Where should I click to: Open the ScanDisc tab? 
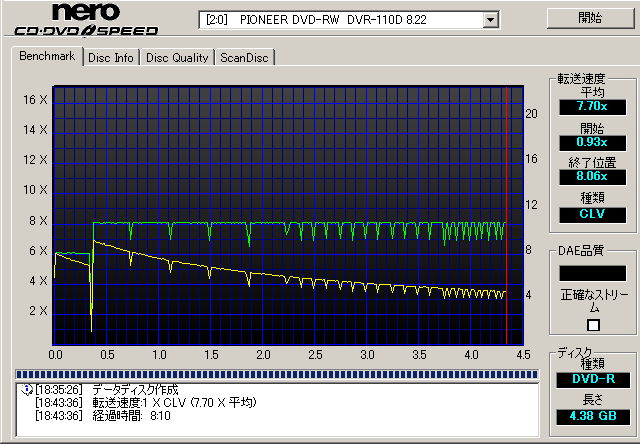pyautogui.click(x=244, y=58)
